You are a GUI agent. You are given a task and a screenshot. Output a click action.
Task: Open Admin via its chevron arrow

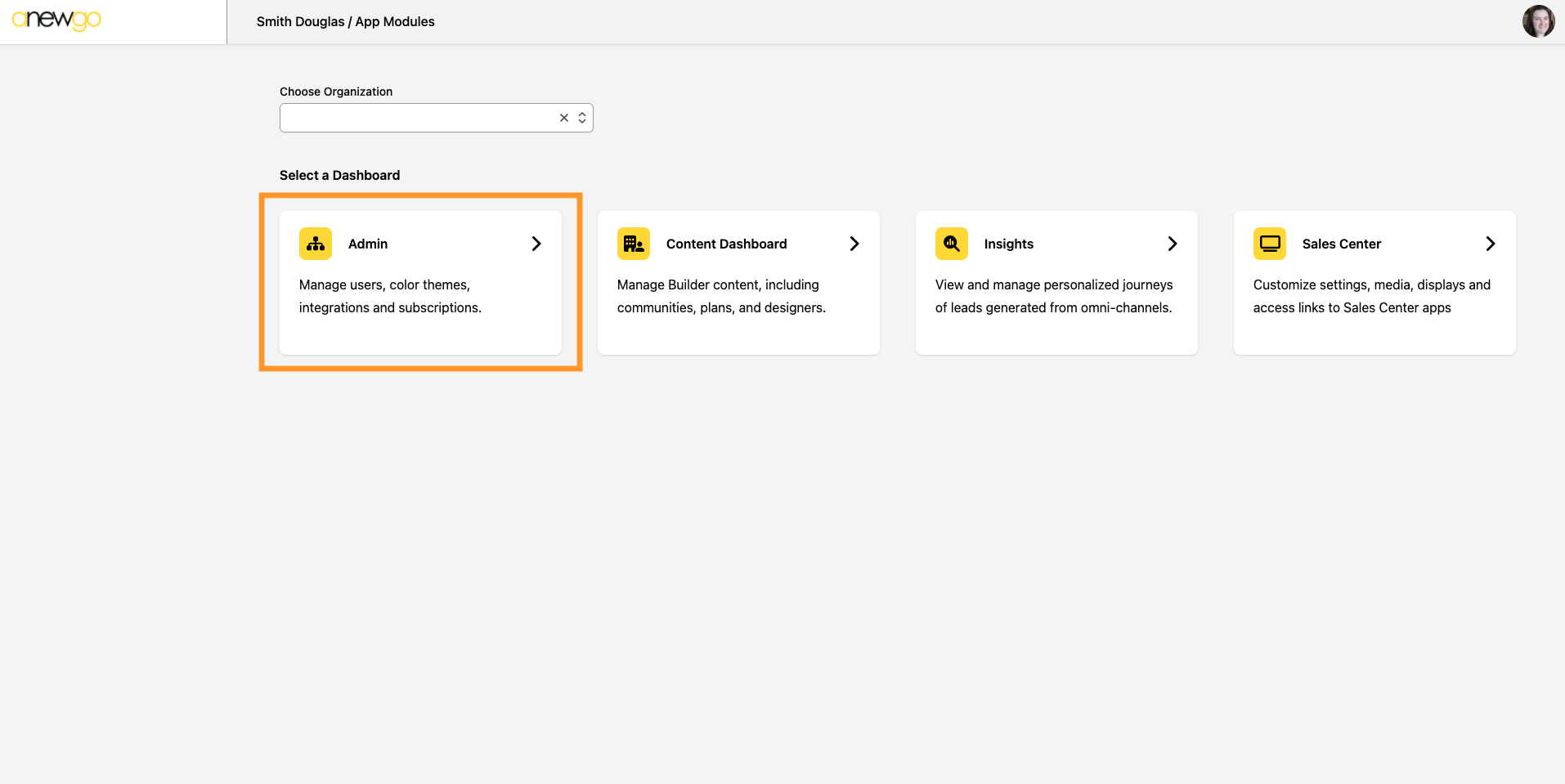coord(536,244)
